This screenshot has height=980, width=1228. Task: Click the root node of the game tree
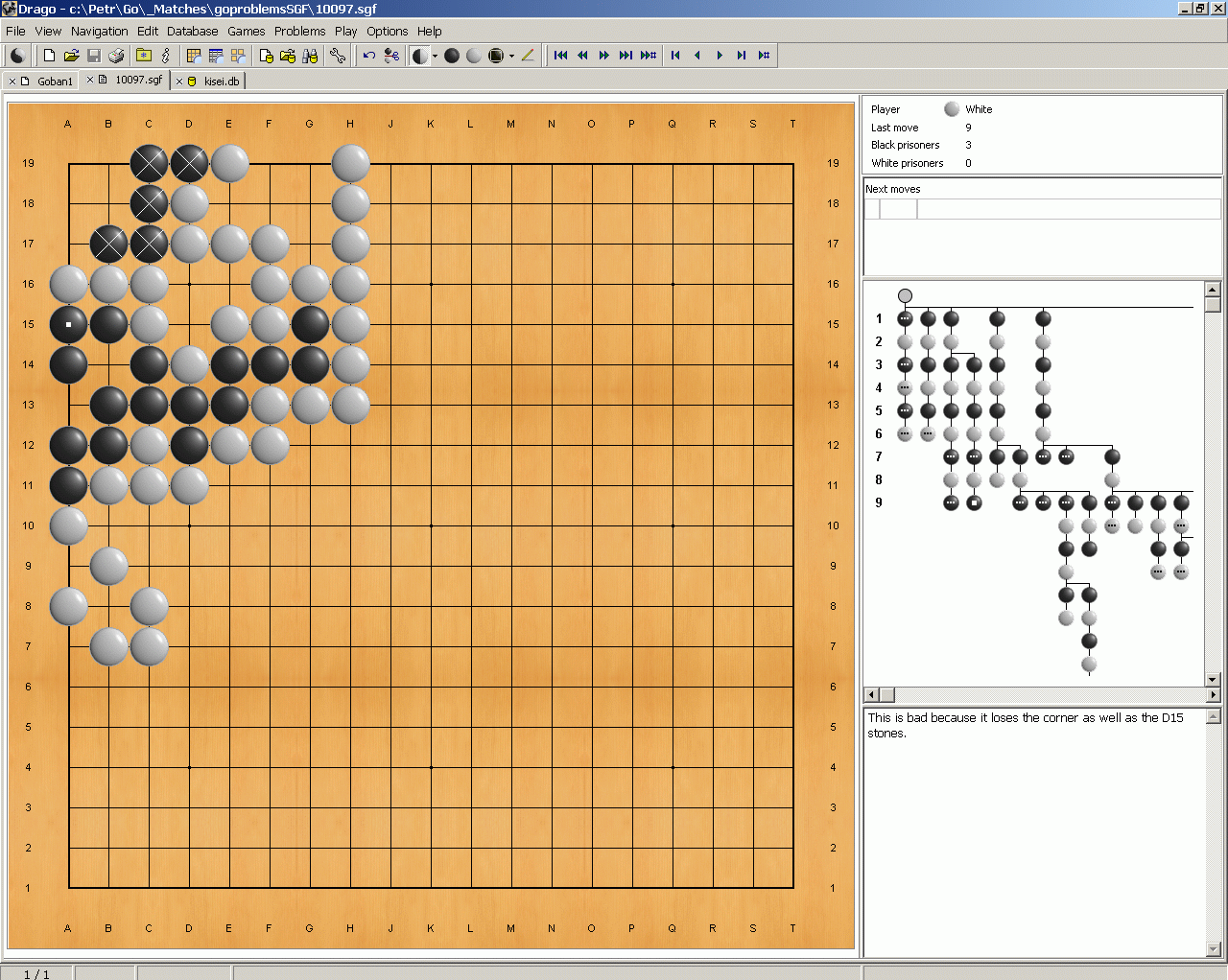[905, 295]
